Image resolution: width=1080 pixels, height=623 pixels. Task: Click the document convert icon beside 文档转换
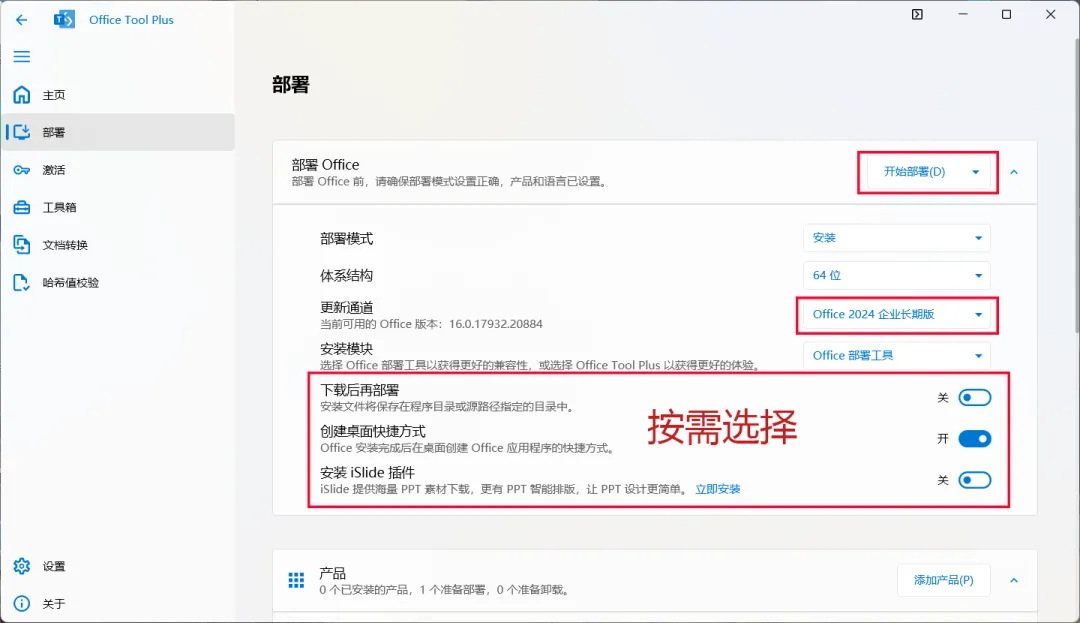click(x=21, y=245)
